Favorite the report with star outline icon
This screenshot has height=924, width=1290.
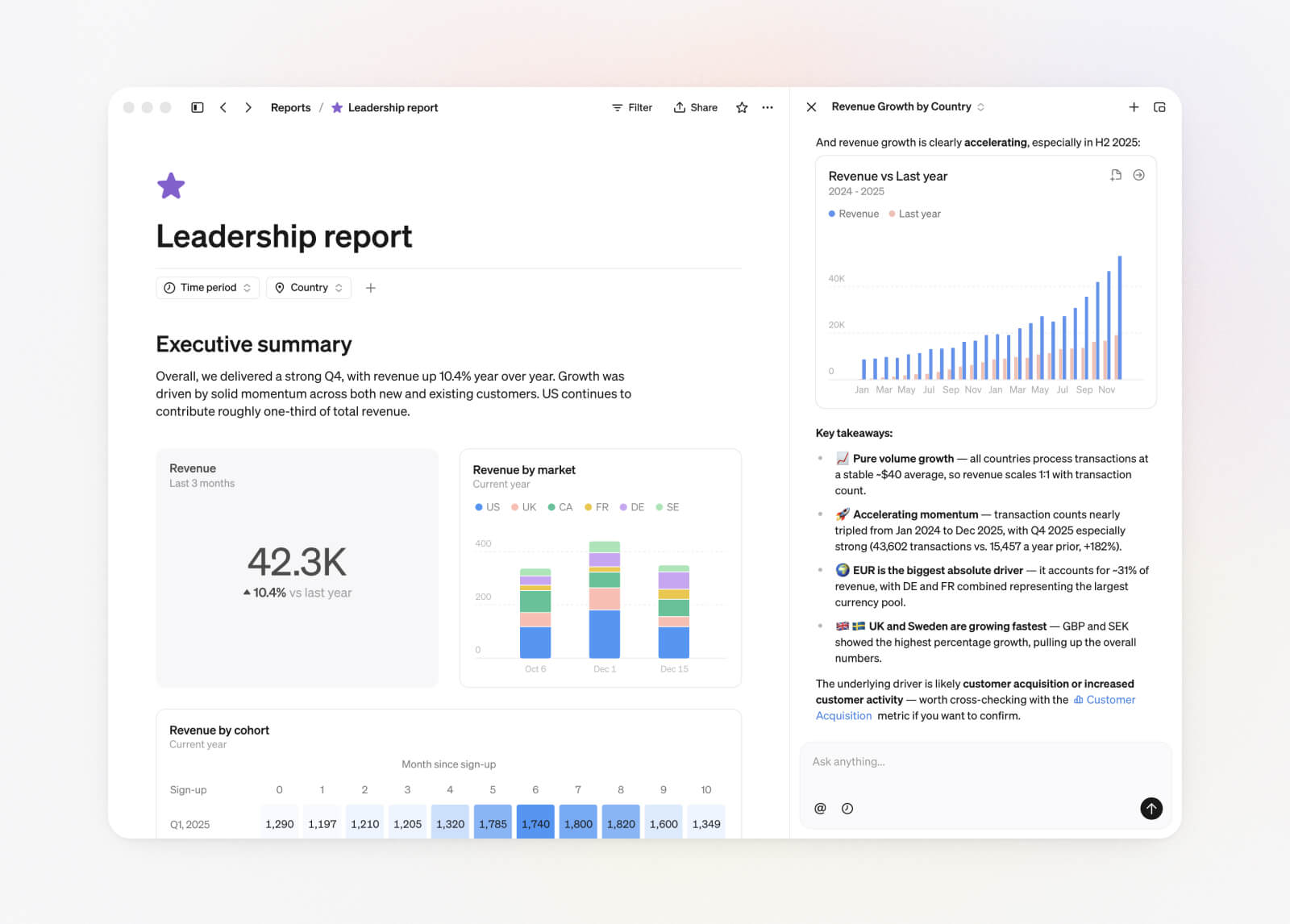tap(742, 107)
